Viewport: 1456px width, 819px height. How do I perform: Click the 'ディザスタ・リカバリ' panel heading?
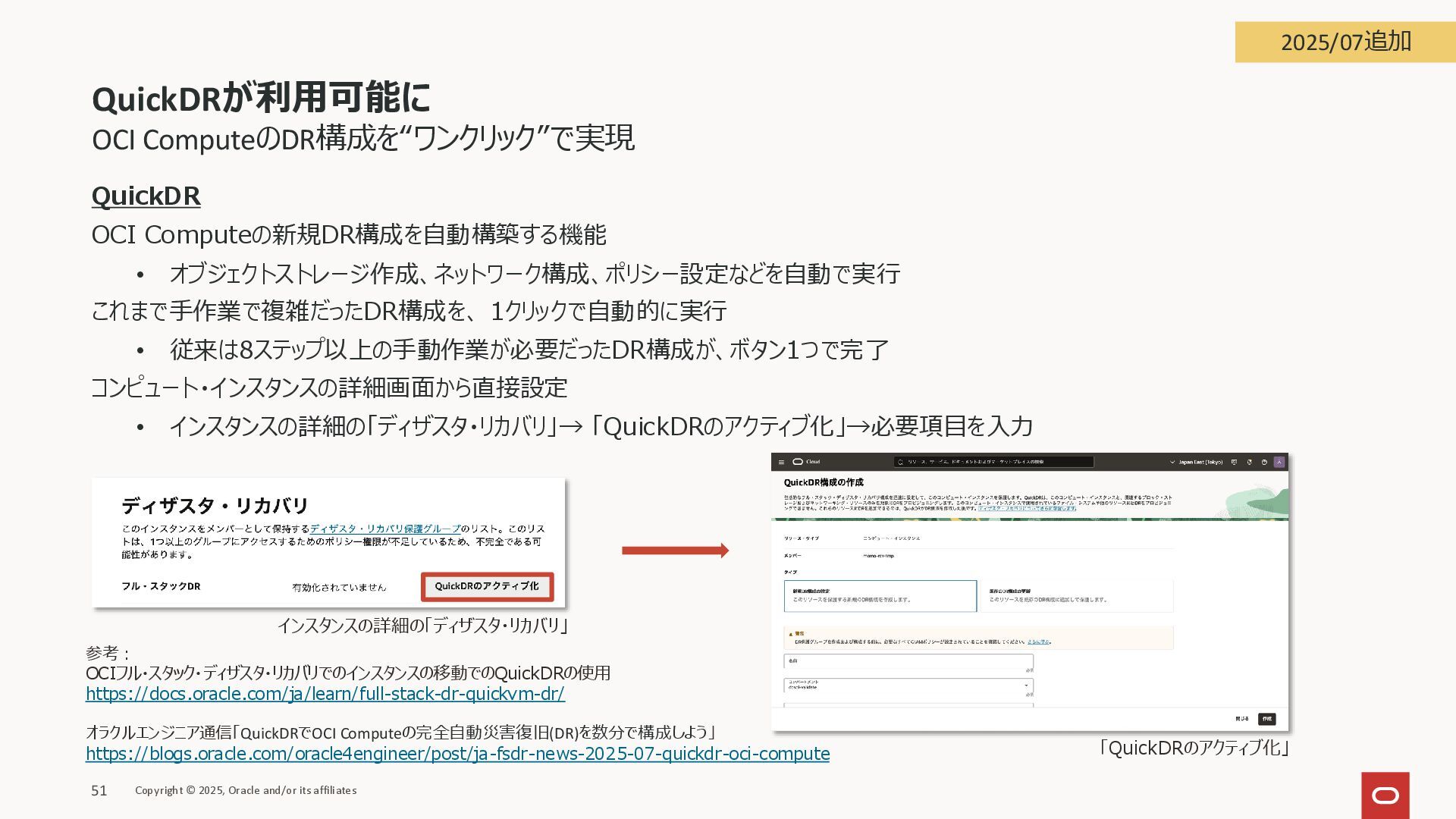point(215,506)
